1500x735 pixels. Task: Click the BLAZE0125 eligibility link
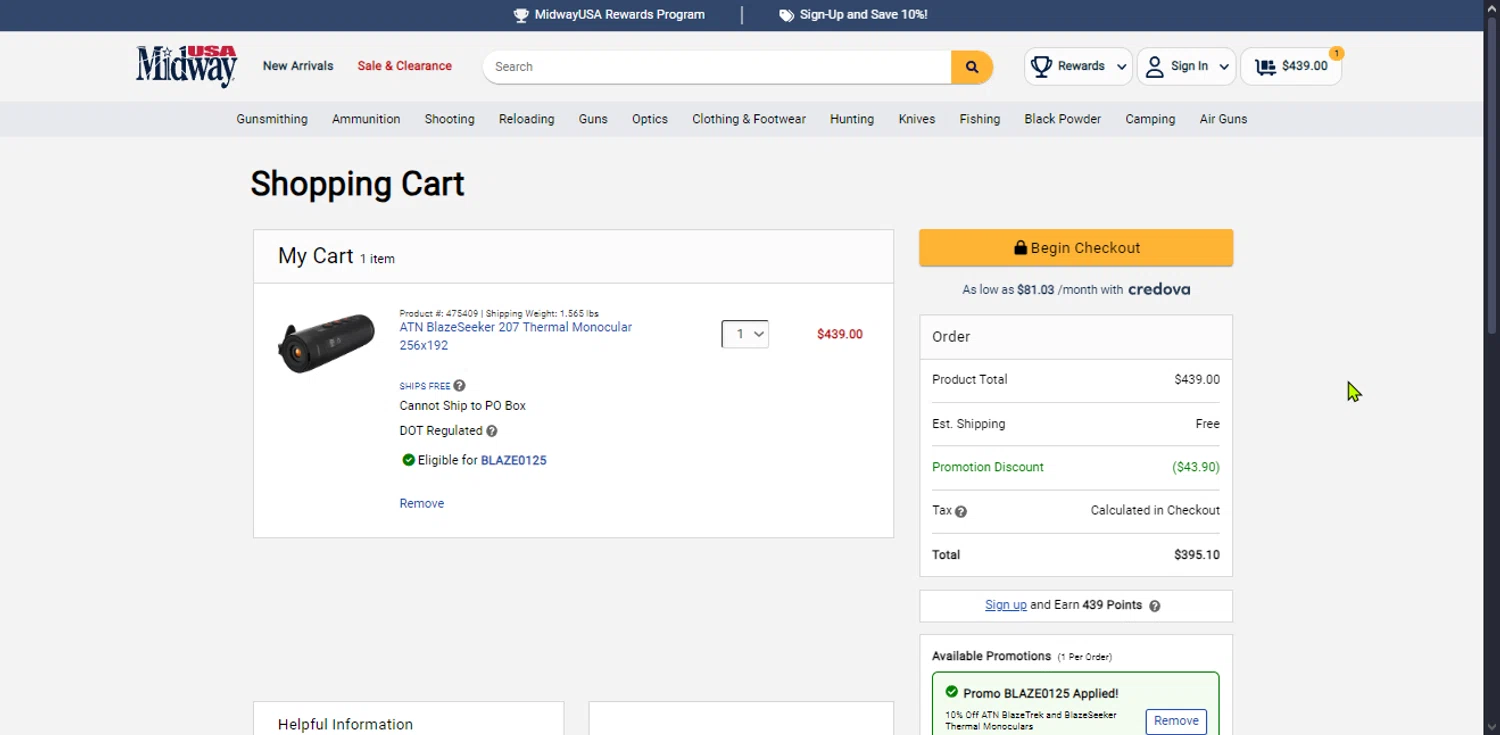pos(513,460)
